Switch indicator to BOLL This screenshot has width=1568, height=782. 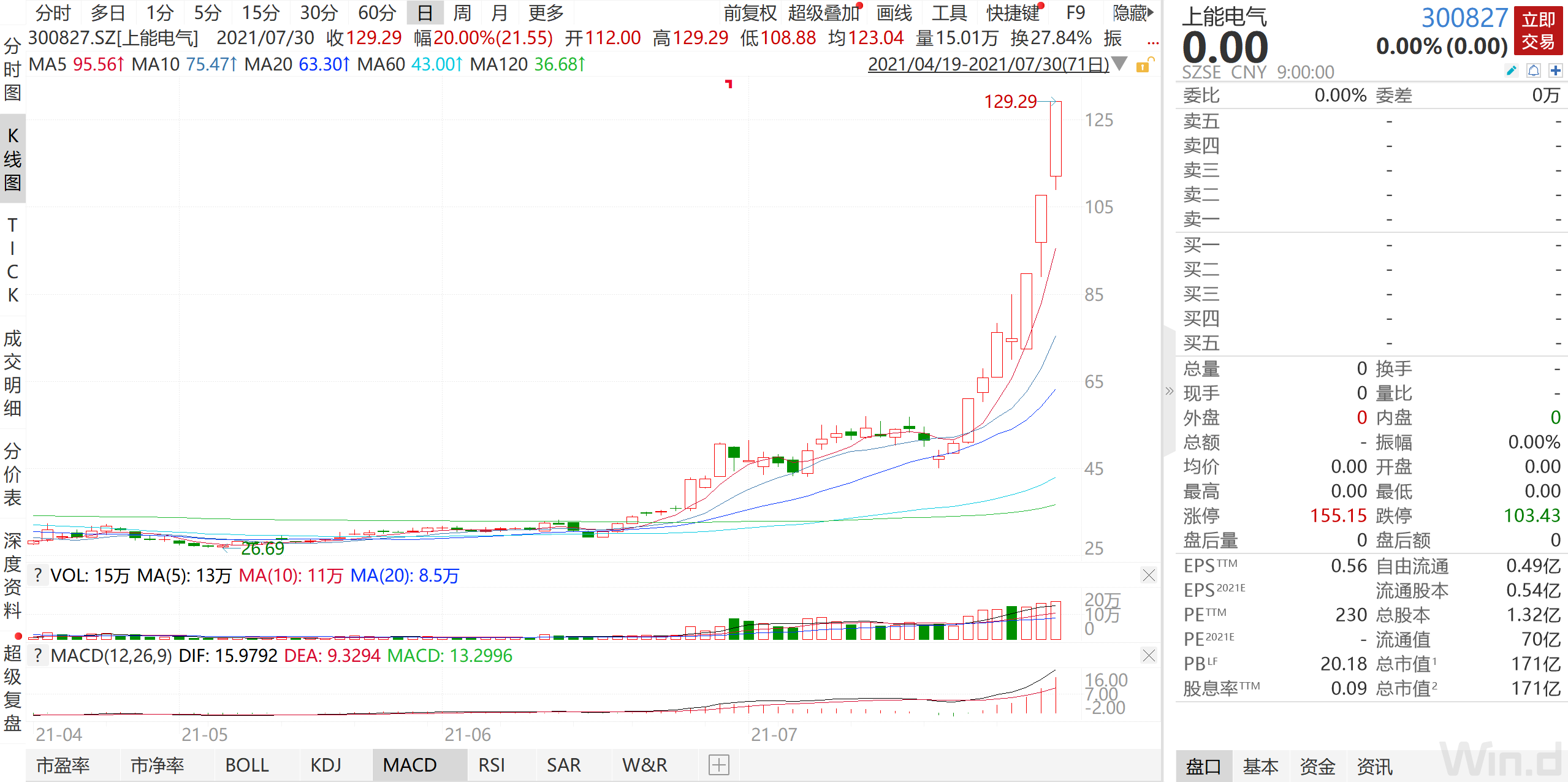point(247,765)
